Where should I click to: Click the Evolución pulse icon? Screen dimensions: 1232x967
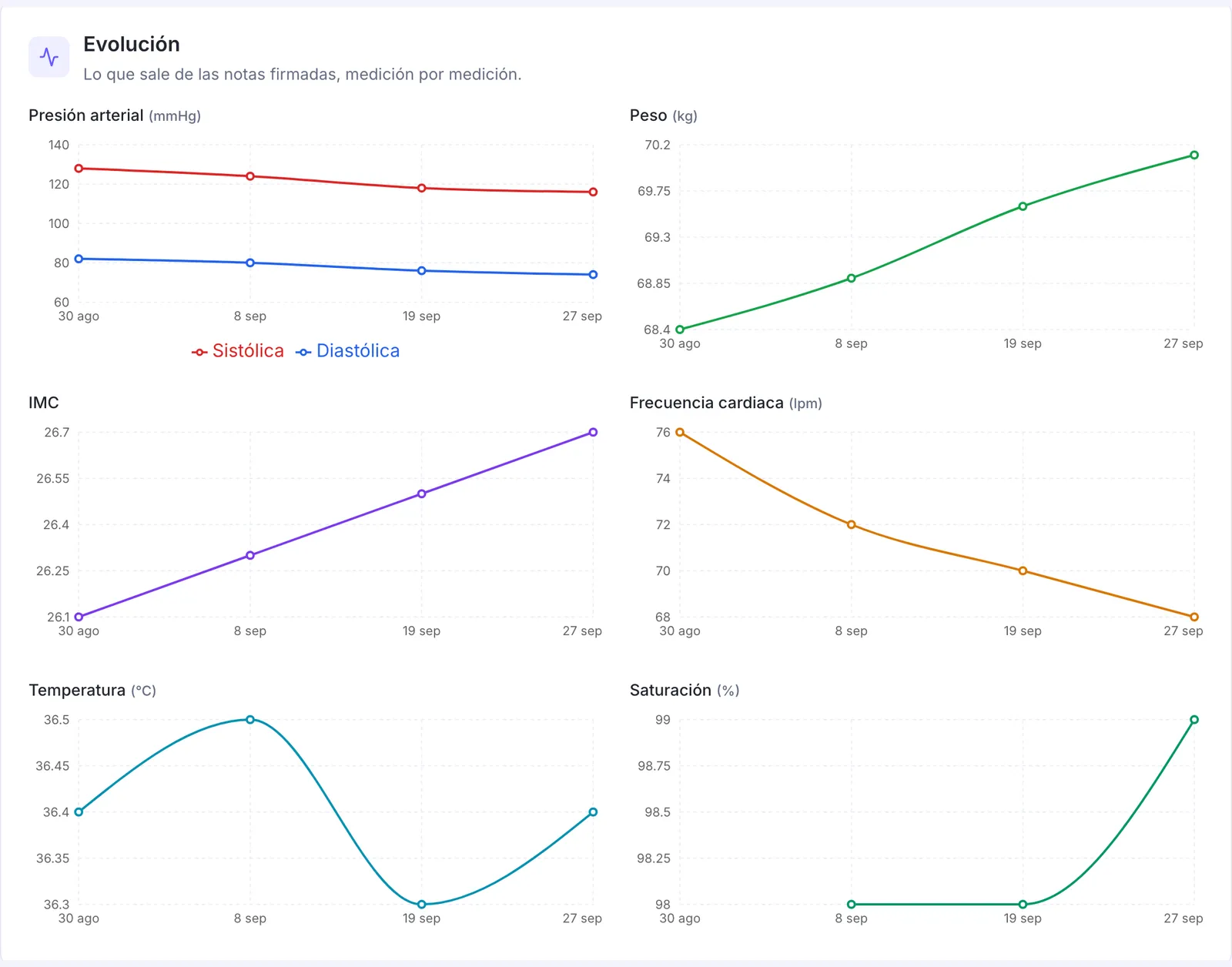click(49, 57)
